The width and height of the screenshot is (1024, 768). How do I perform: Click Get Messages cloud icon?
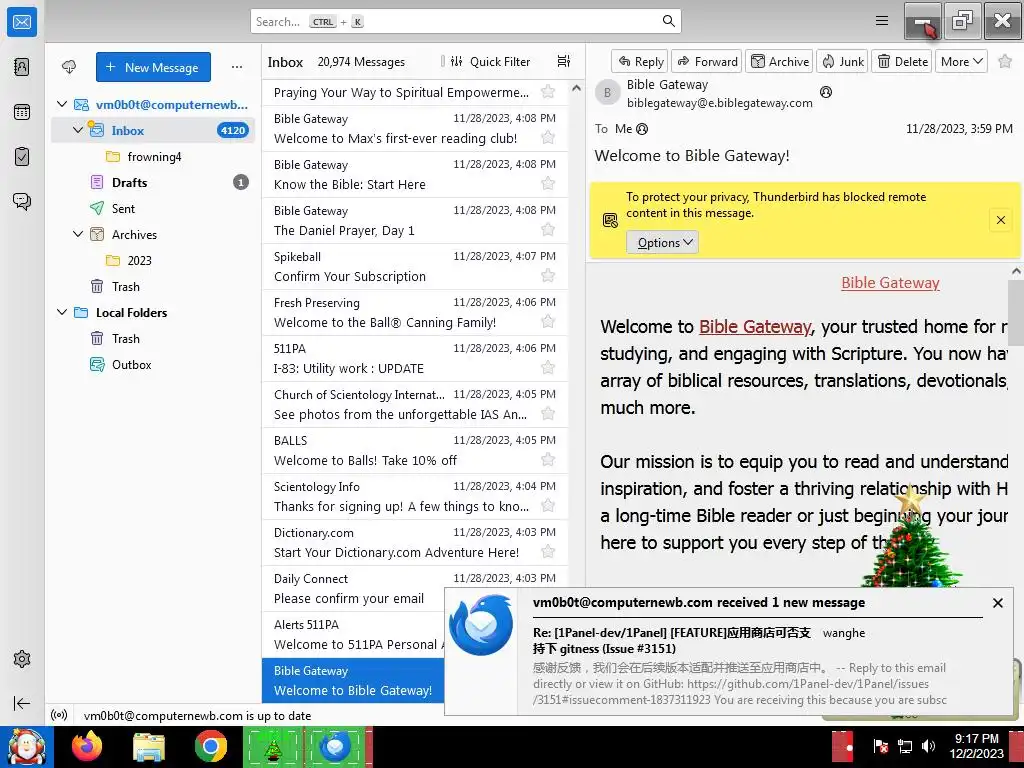tap(69, 67)
